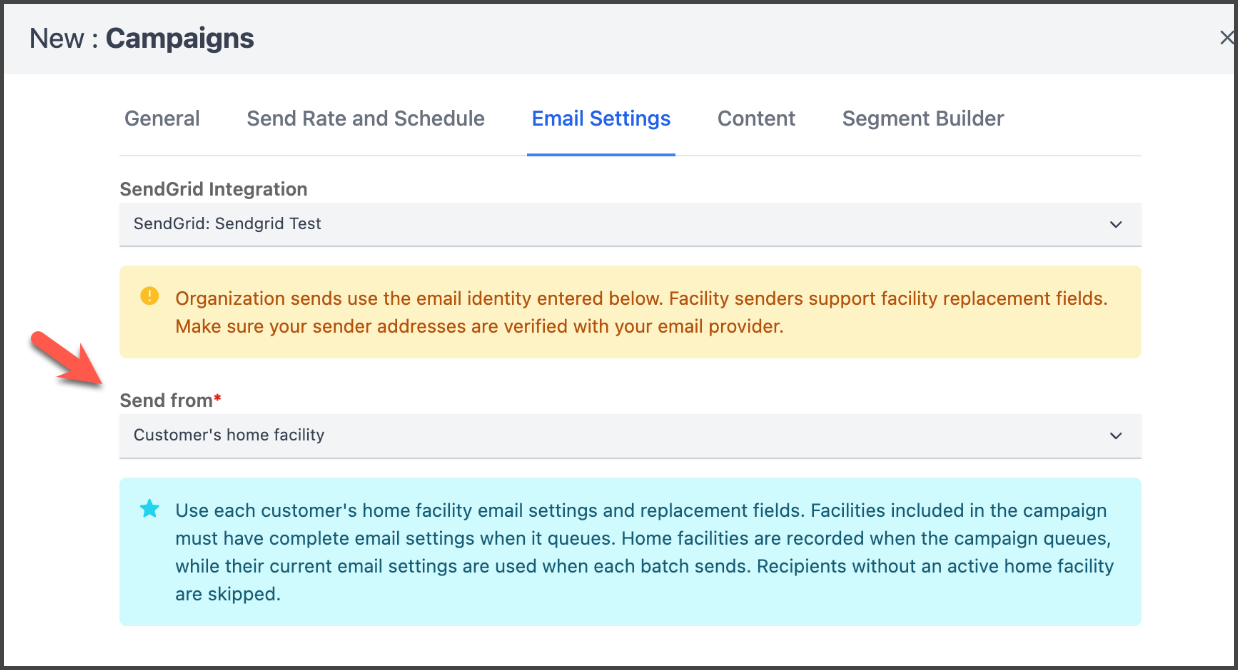Click the Send from field label

[166, 400]
